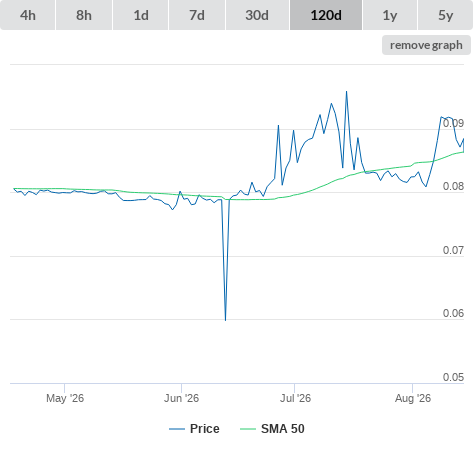Image resolution: width=474 pixels, height=455 pixels.
Task: Select the 4h time range tab
Action: click(28, 15)
